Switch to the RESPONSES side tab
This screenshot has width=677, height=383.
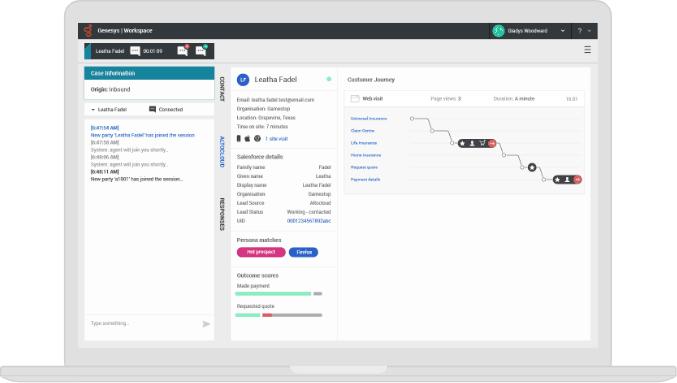[222, 214]
